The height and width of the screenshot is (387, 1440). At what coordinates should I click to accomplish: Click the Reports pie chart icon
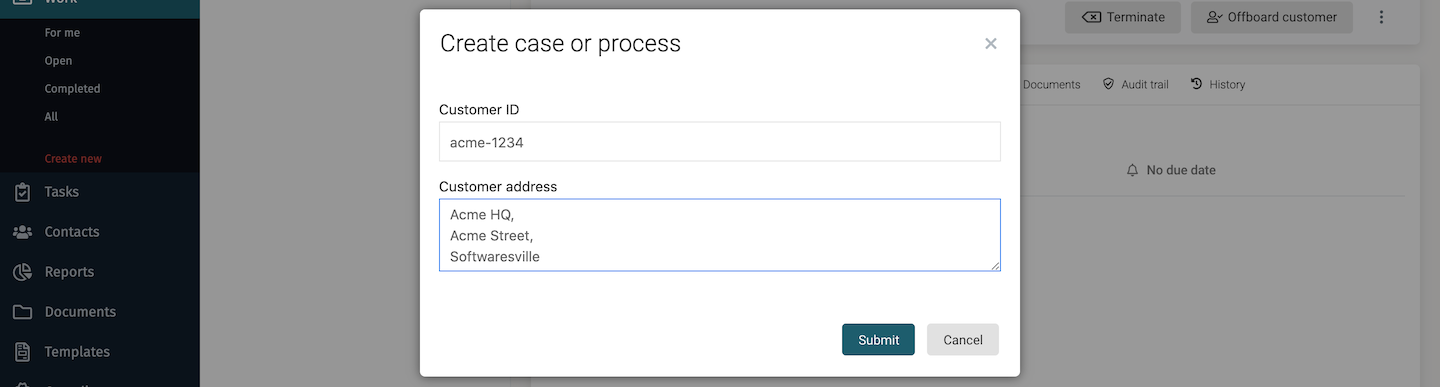[22, 272]
